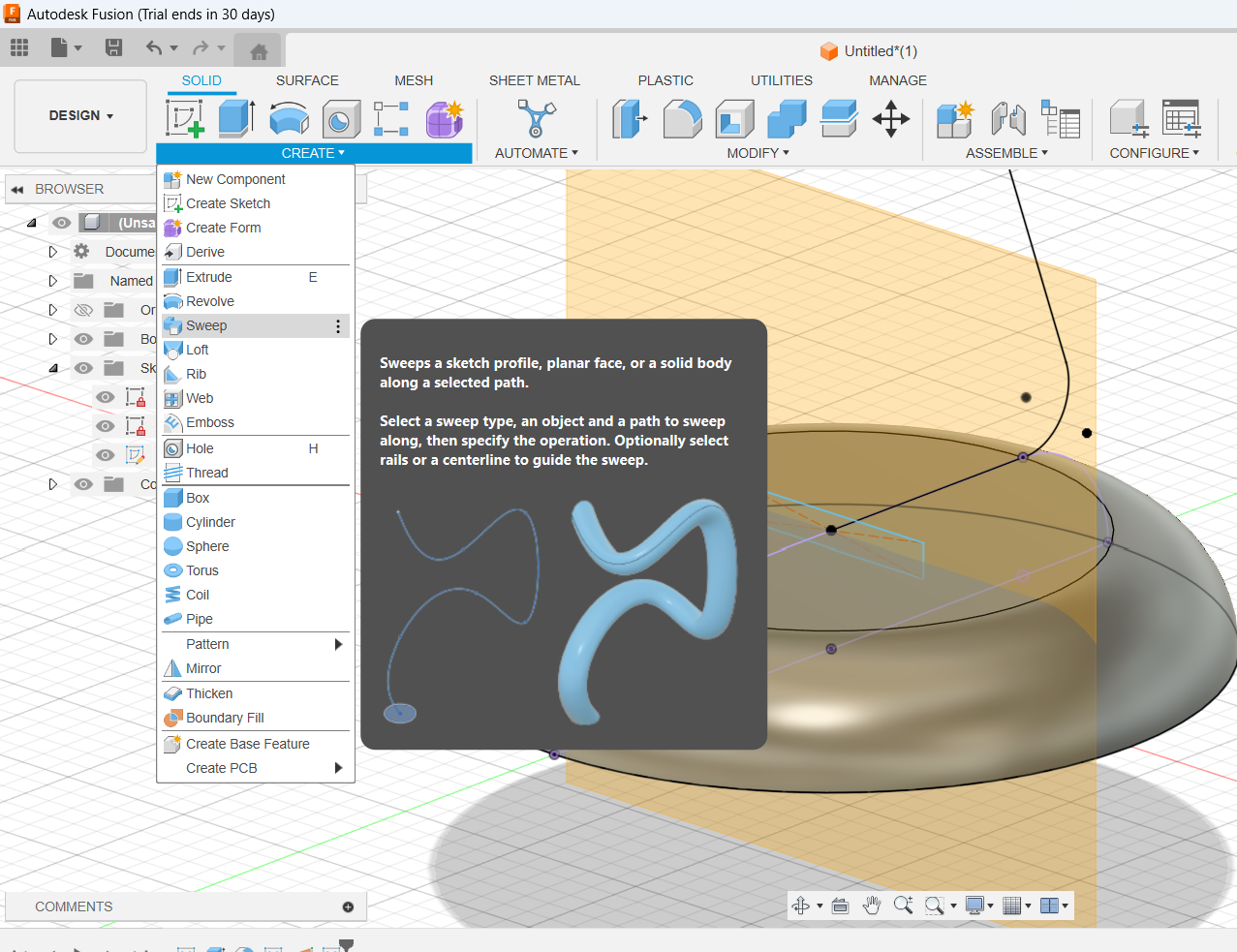Image resolution: width=1237 pixels, height=952 pixels.
Task: Choose Emboss from the Create menu
Action: pyautogui.click(x=256, y=422)
